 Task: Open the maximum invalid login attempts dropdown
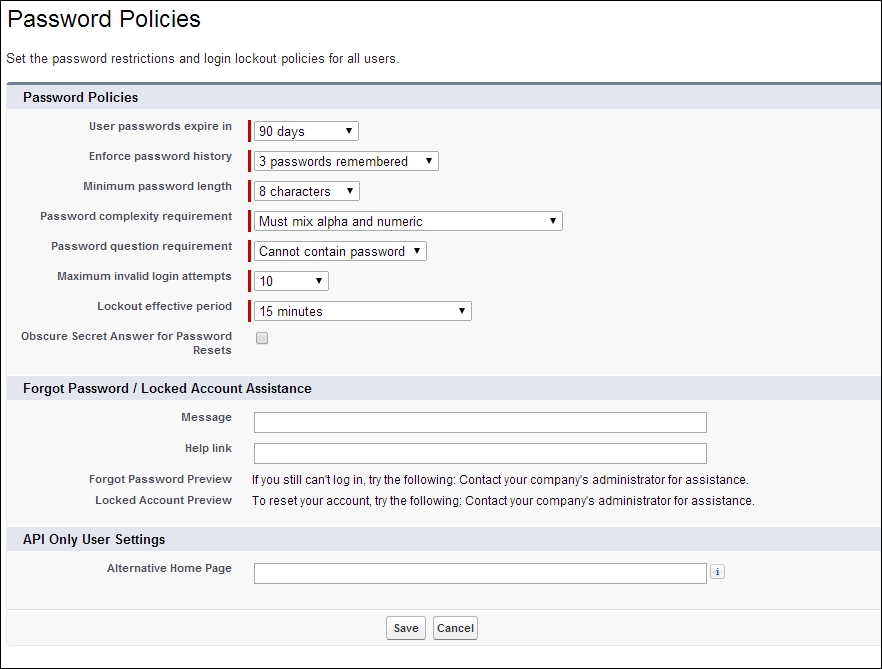click(291, 281)
